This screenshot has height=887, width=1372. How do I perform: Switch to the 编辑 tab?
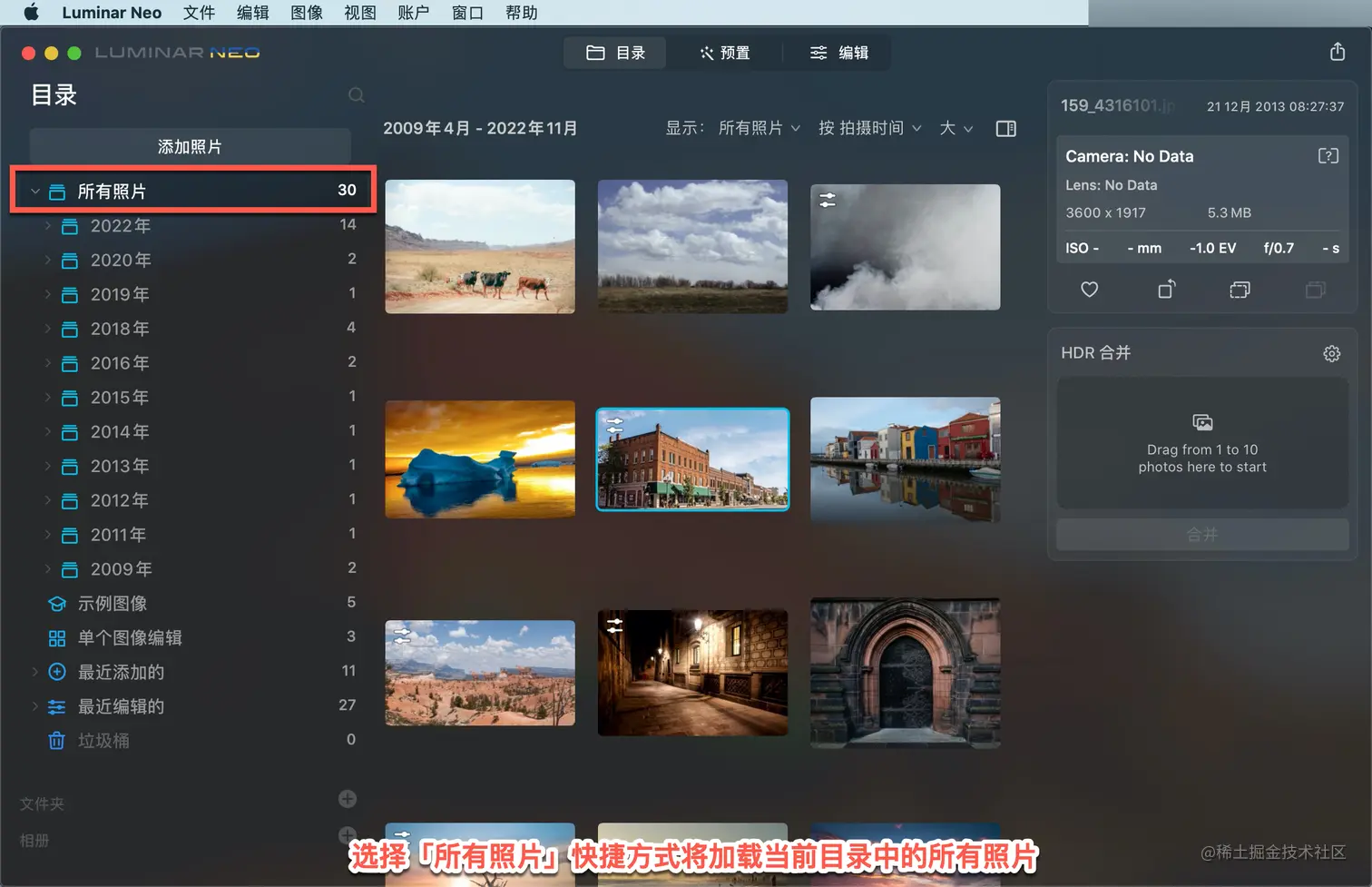838,53
